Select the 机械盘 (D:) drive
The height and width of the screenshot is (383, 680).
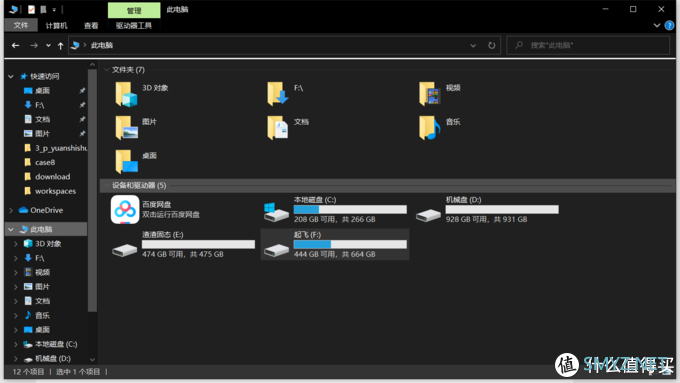point(487,210)
